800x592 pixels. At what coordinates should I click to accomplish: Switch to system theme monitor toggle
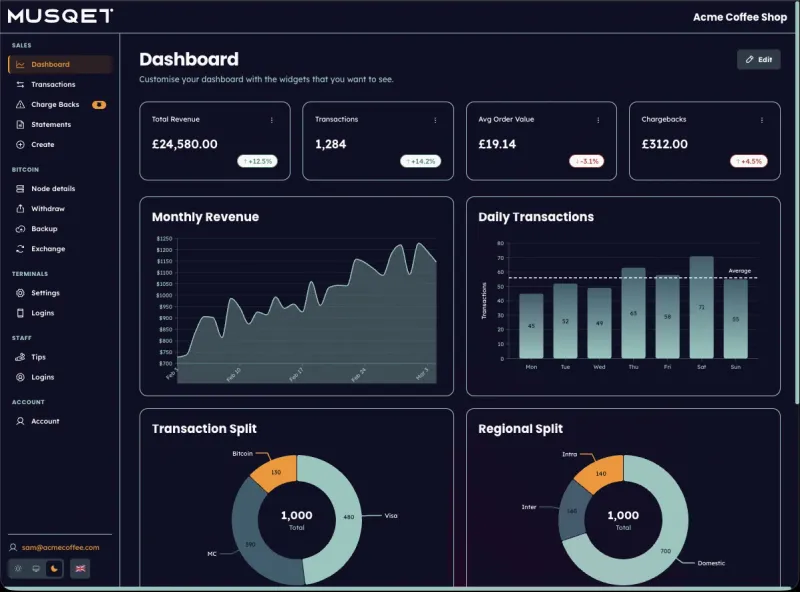(36, 568)
